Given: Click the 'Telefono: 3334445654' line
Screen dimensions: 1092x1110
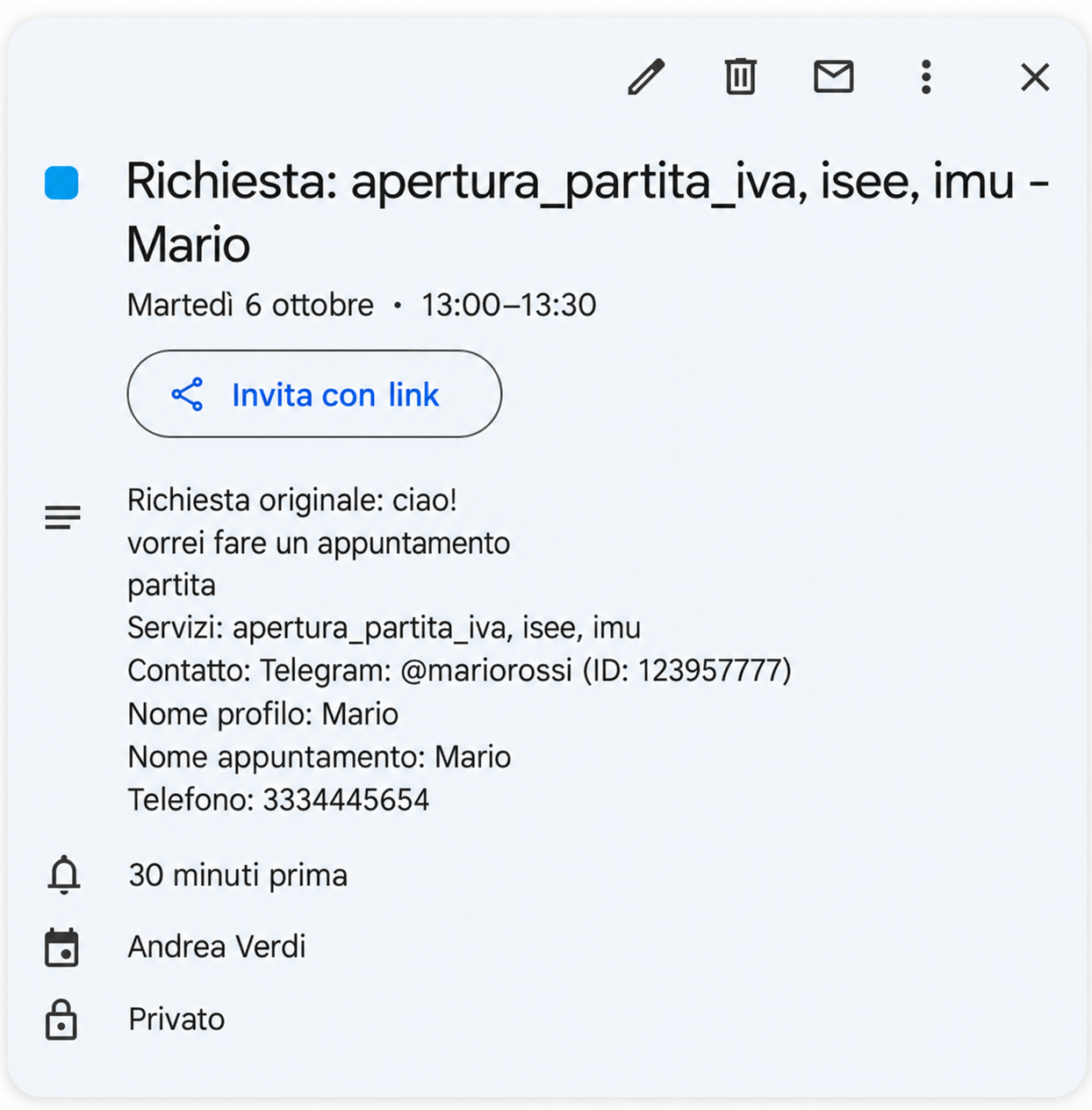Looking at the screenshot, I should click(x=278, y=800).
